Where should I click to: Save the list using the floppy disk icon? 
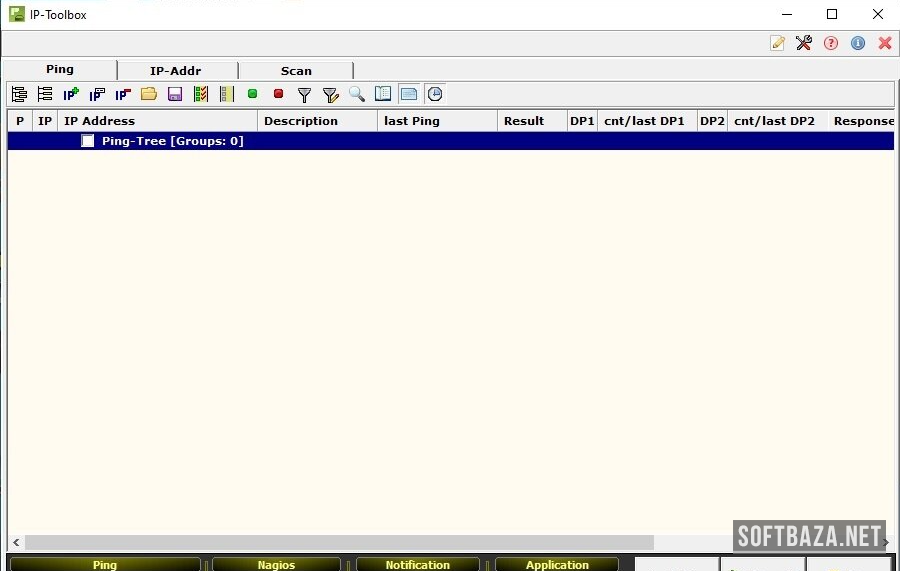(175, 94)
